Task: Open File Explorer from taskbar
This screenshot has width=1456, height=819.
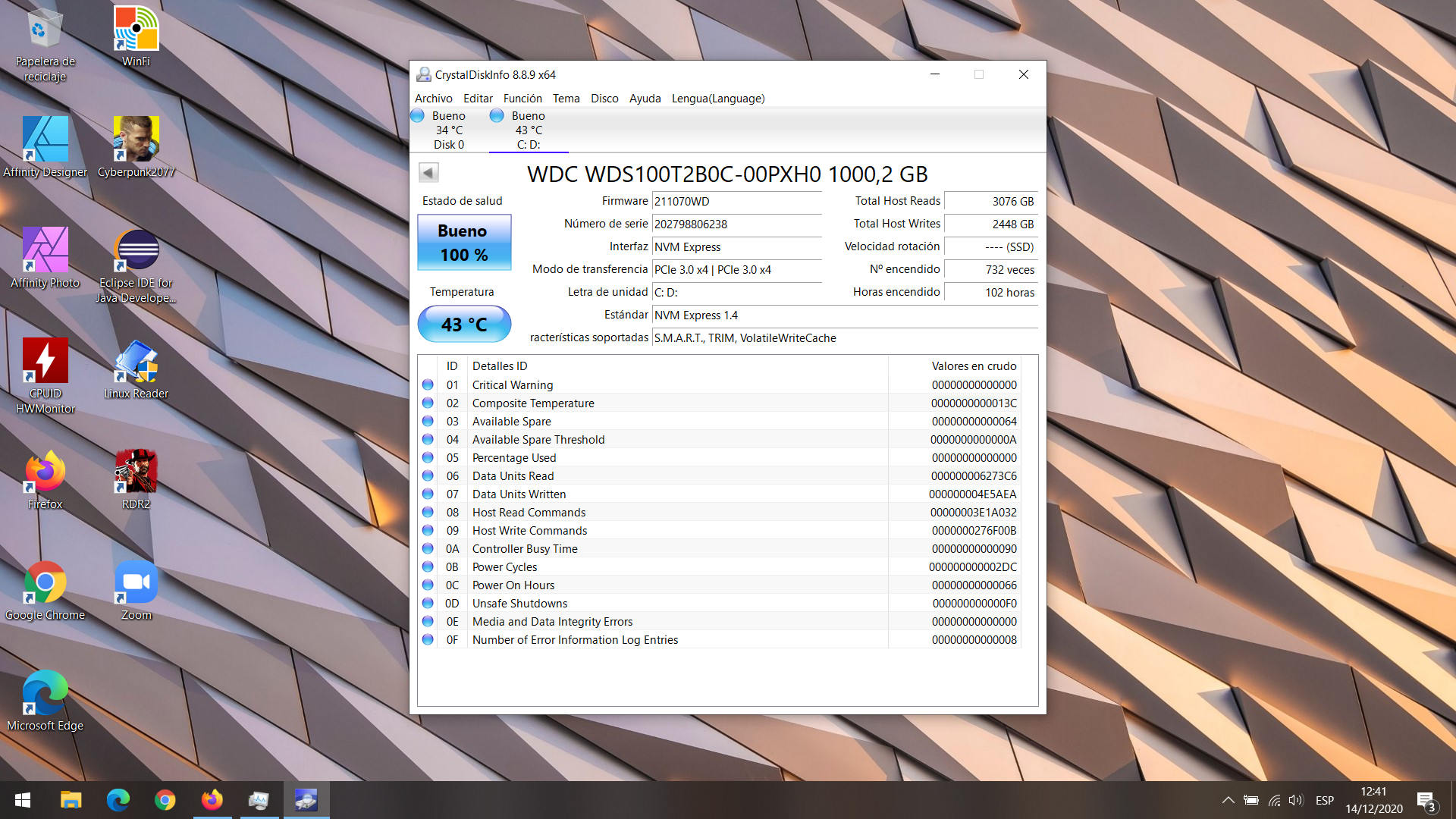Action: (x=71, y=800)
